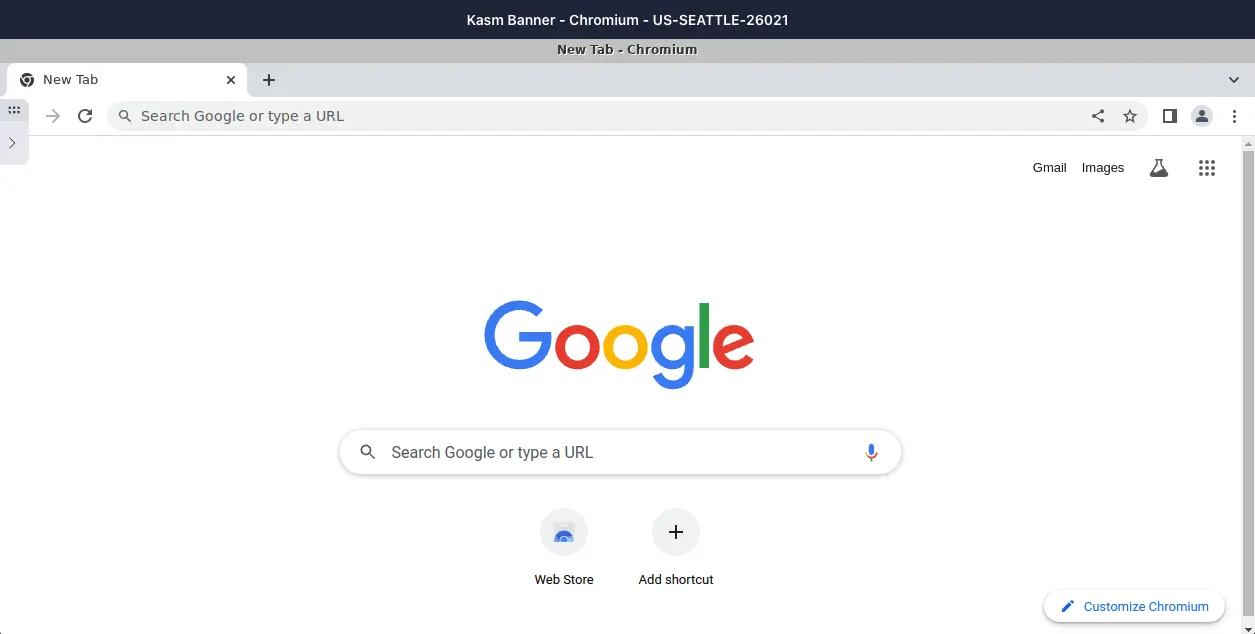The height and width of the screenshot is (634, 1255).
Task: Open Chromium three-dot menu
Action: (x=1235, y=116)
